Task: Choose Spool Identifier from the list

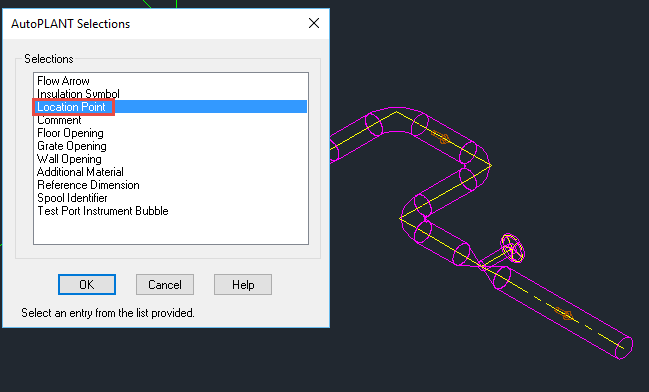Action: pyautogui.click(x=72, y=198)
